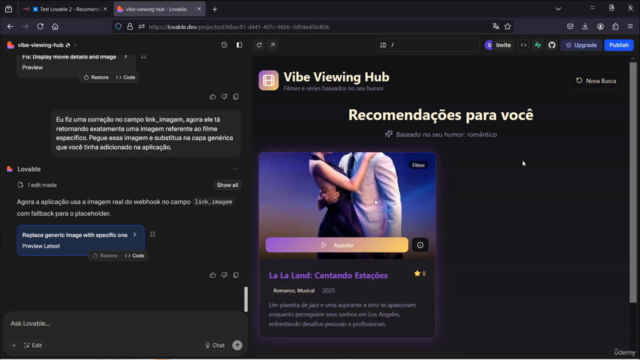The width and height of the screenshot is (640, 360).
Task: Open browser downloads icon
Action: [585, 27]
